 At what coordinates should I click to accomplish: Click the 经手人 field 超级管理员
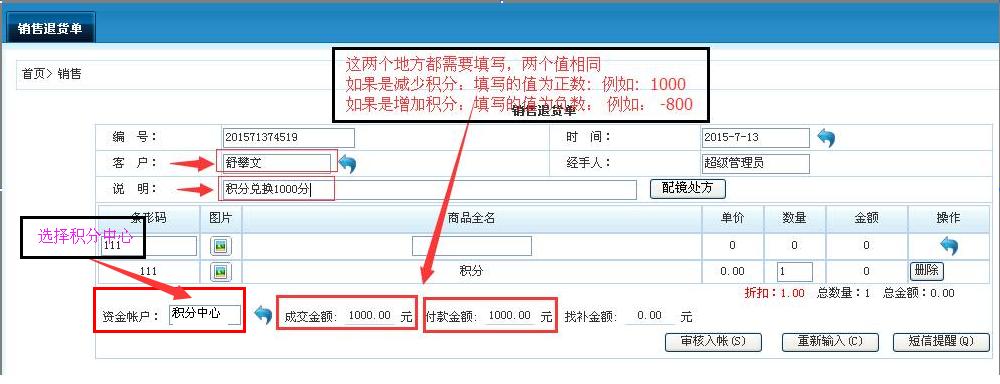755,163
